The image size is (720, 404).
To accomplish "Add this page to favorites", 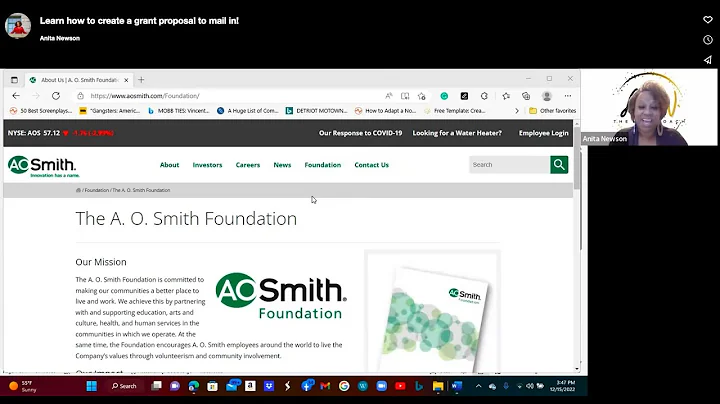I will click(x=422, y=96).
